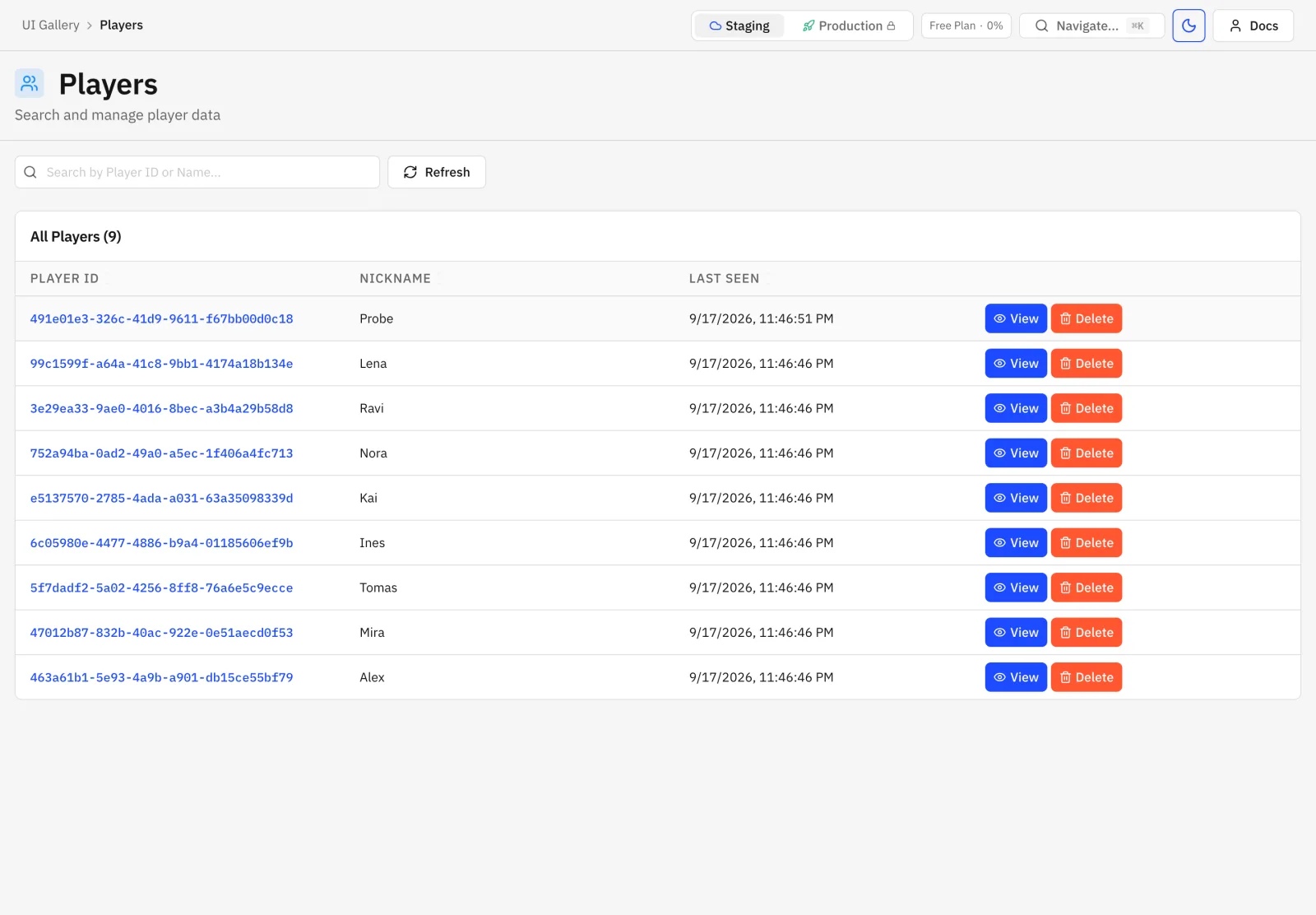View player Ines
1316x915 pixels.
pyautogui.click(x=1016, y=542)
